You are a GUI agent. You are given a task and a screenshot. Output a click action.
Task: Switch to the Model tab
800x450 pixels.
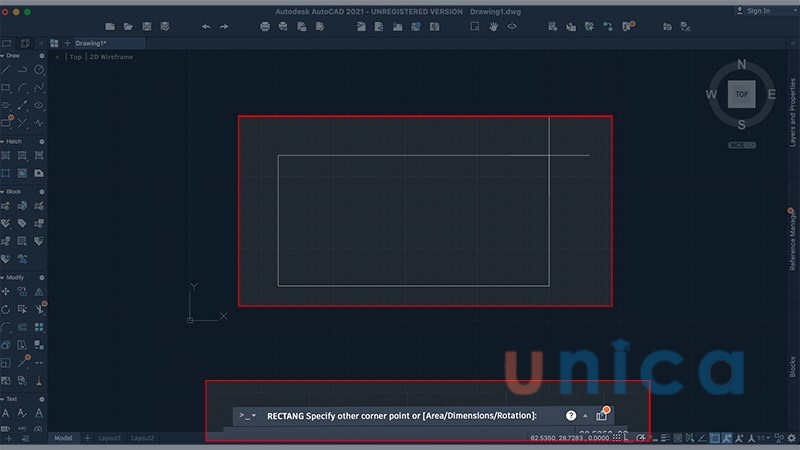point(63,438)
